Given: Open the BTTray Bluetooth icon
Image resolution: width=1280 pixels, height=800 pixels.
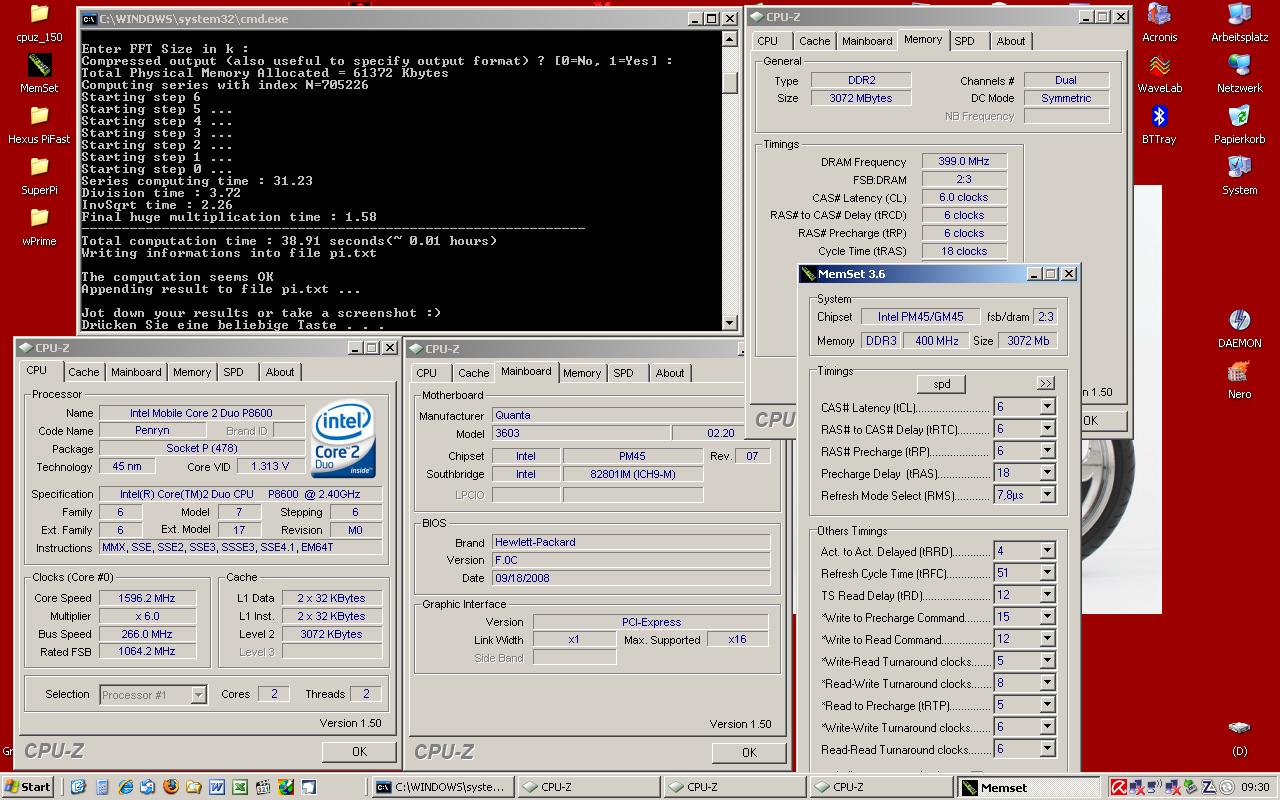Looking at the screenshot, I should 1159,125.
